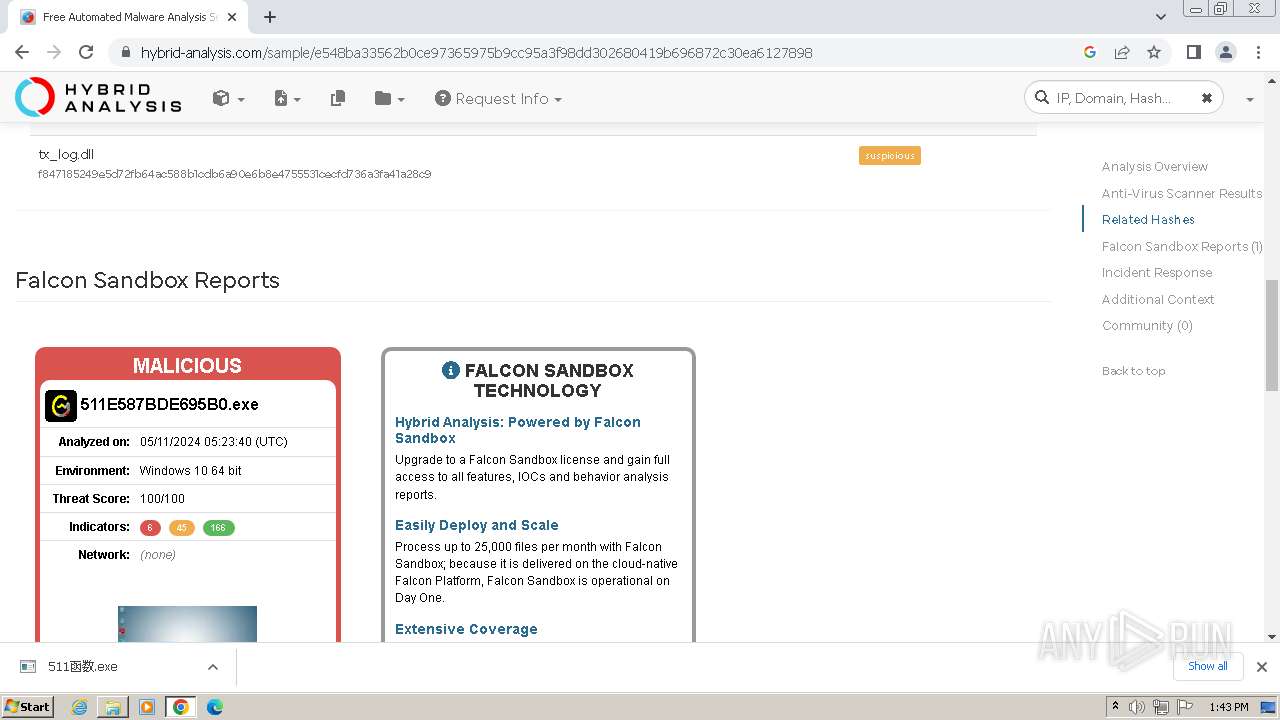Open the file upload dropdown menu

pos(287,98)
